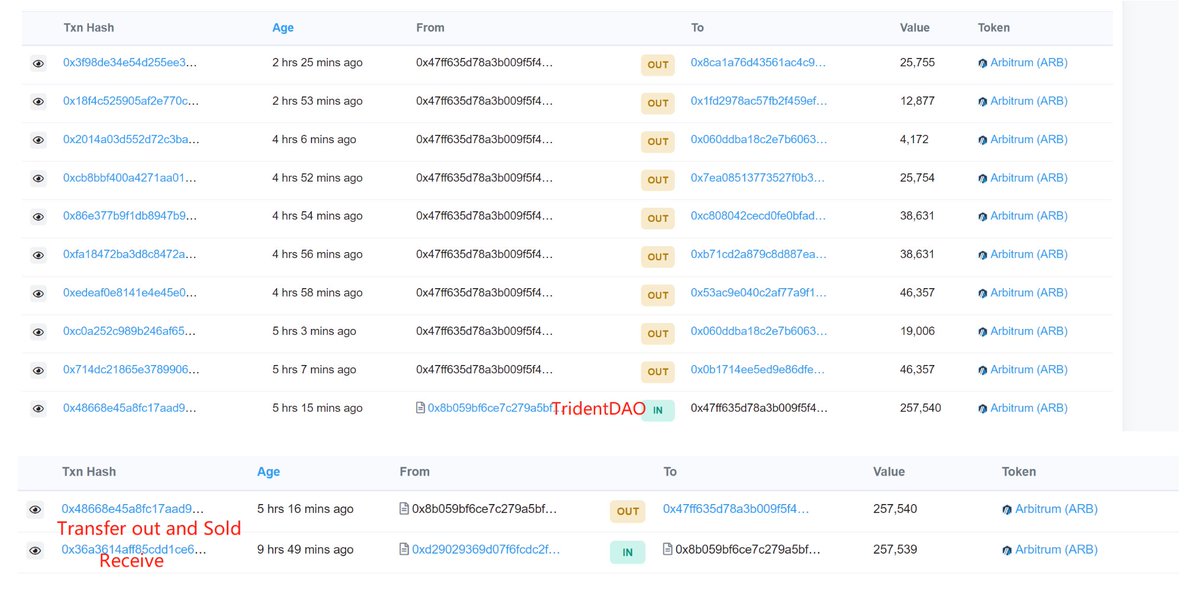This screenshot has width=1200, height=591.
Task: Click eye icon beside hash 0x2014a03d552d72c3ba
Action: point(38,140)
